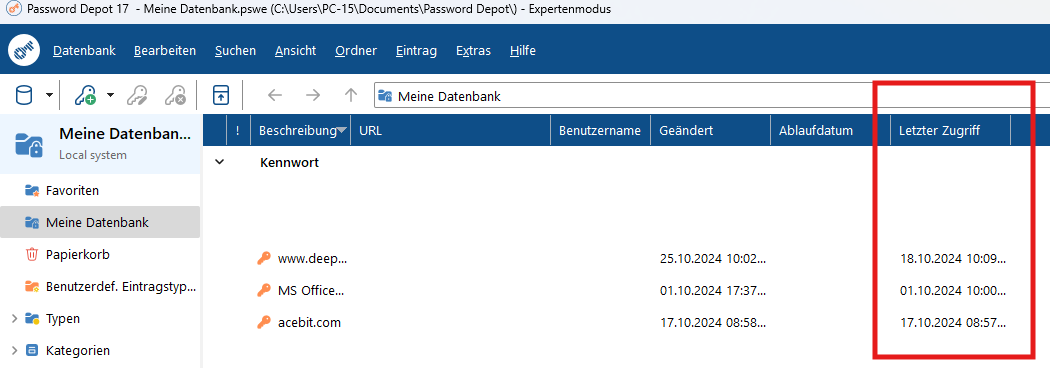The image size is (1050, 368).
Task: Open the Extras menu
Action: (473, 51)
